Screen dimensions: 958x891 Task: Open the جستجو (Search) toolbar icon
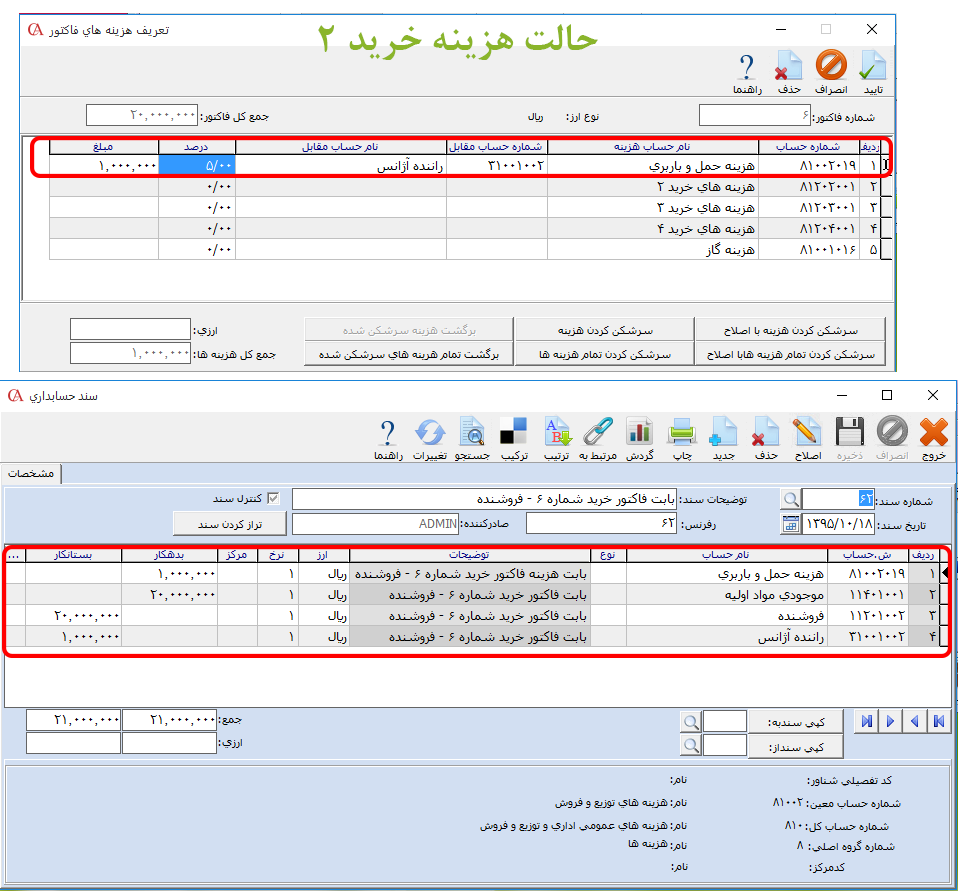(x=471, y=432)
